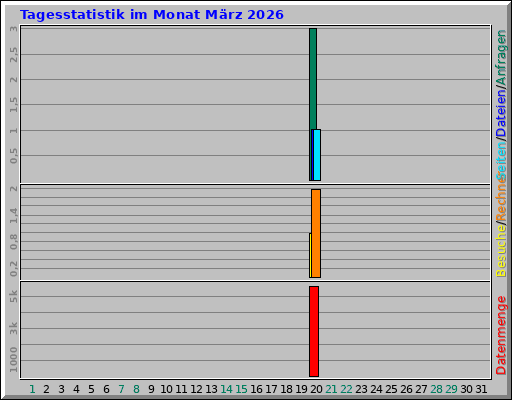The image size is (512, 400).
Task: Click the 'Besuche' legend label
Action: coord(501,250)
